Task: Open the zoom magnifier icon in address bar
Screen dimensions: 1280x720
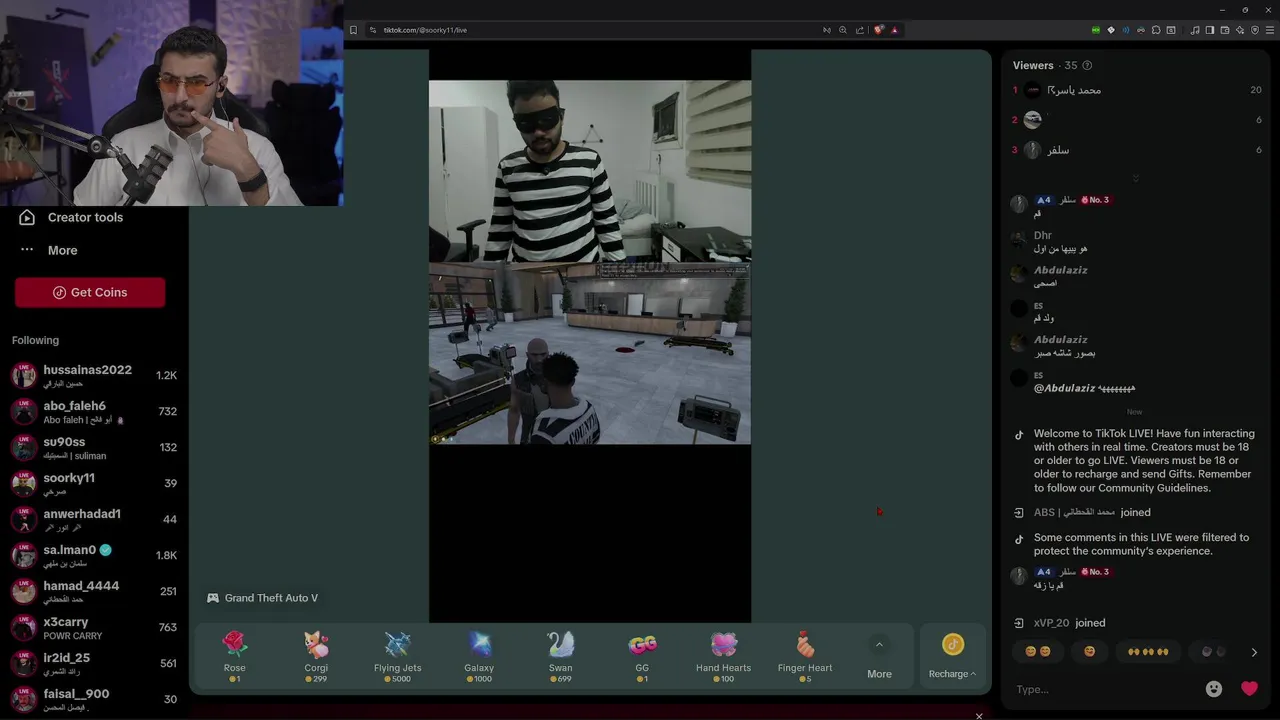Action: tap(843, 30)
